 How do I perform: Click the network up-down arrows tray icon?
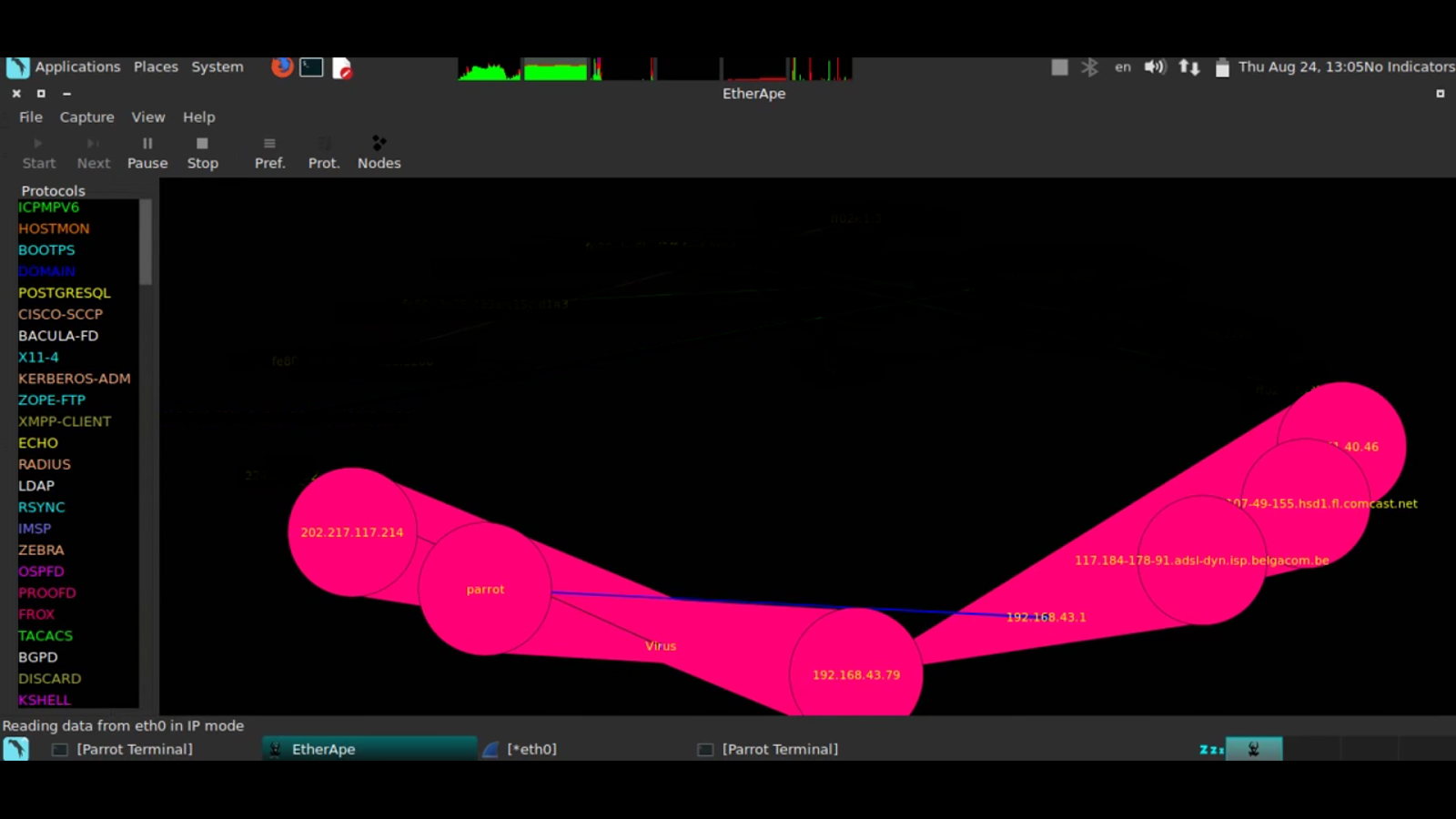(1188, 67)
